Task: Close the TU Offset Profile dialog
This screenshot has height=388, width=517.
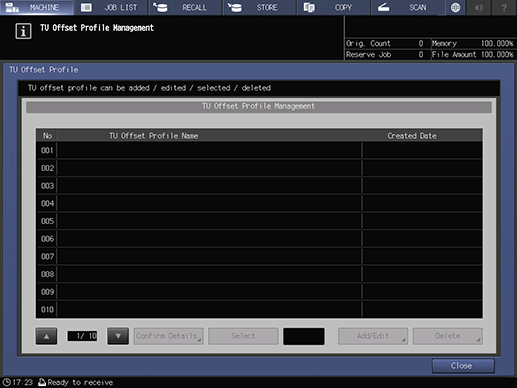Action: click(463, 366)
